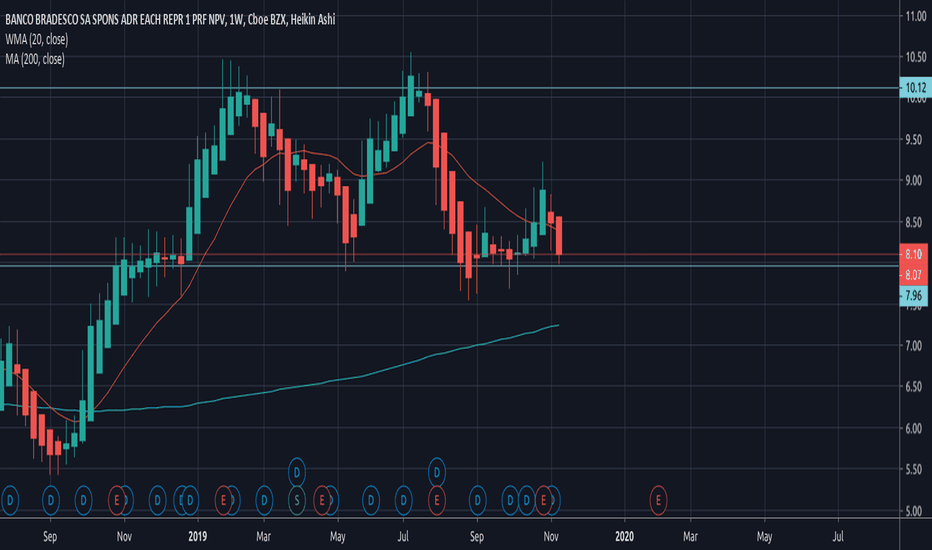Click the red 8.10 current price label
Image resolution: width=932 pixels, height=550 pixels.
914,254
